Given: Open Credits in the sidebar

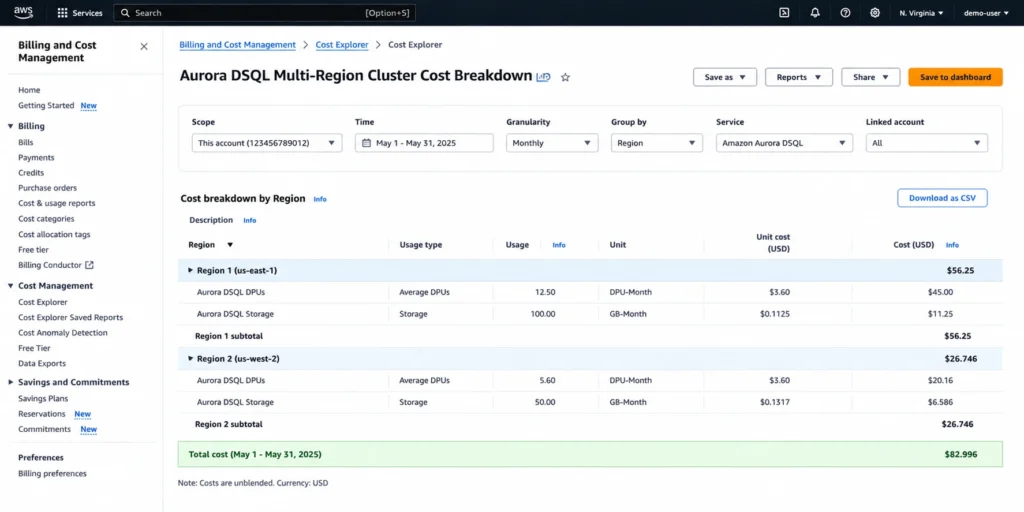Looking at the screenshot, I should click(x=31, y=173).
